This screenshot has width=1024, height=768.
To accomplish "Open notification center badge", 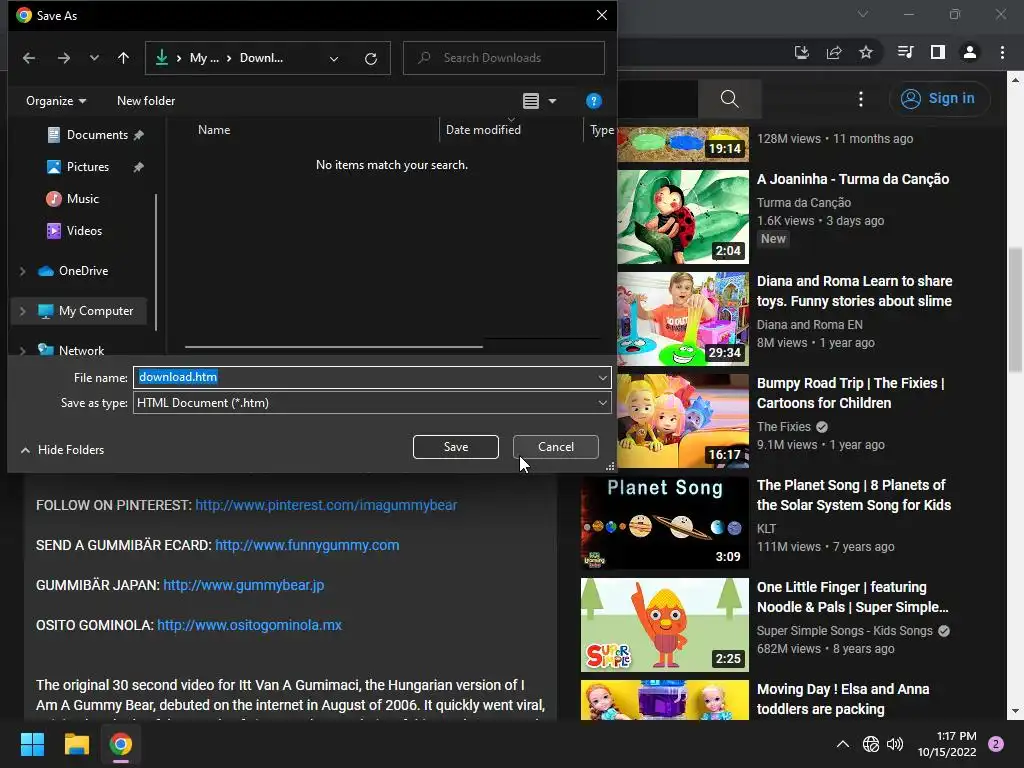I will coord(996,744).
